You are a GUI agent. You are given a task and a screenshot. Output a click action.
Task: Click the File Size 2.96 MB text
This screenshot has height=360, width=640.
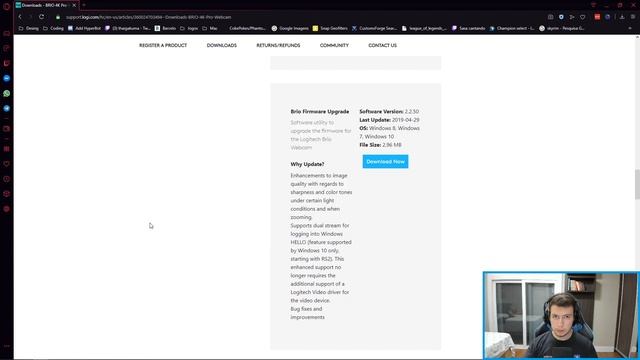380,145
